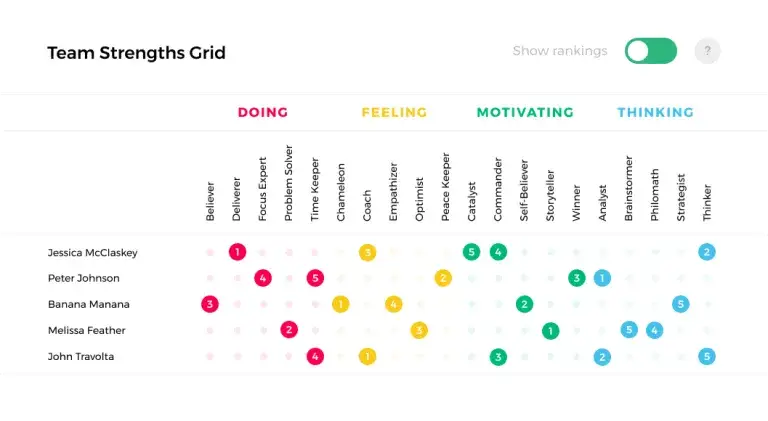Toggle the Show rankings switch
Screen dimensions: 768x421
[651, 51]
